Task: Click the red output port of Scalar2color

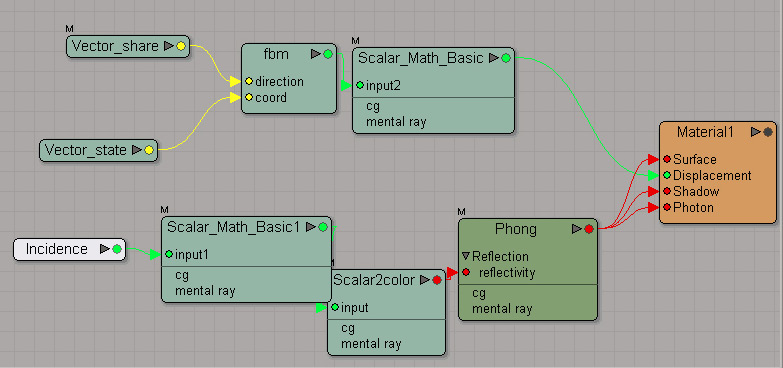Action: (x=437, y=280)
